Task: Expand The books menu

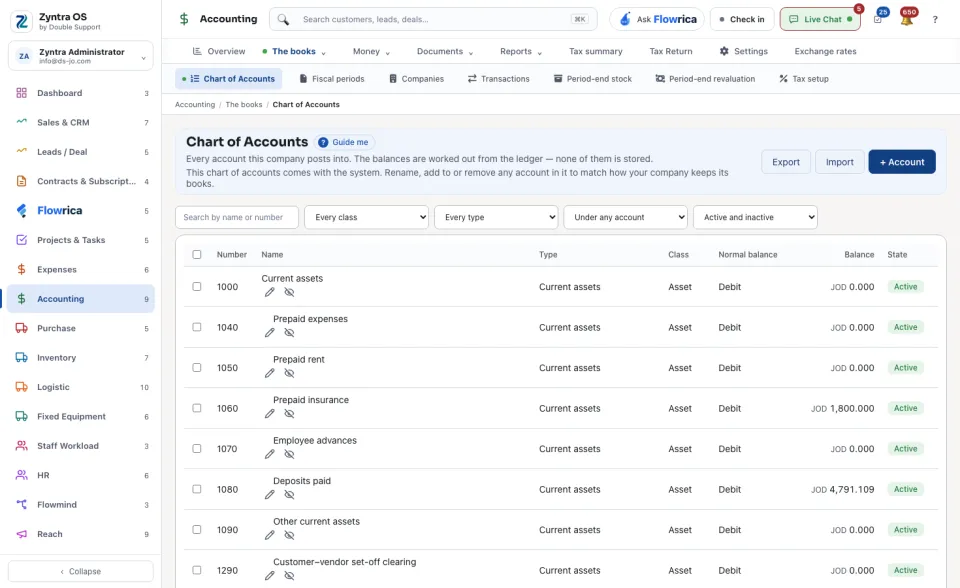Action: [x=294, y=51]
